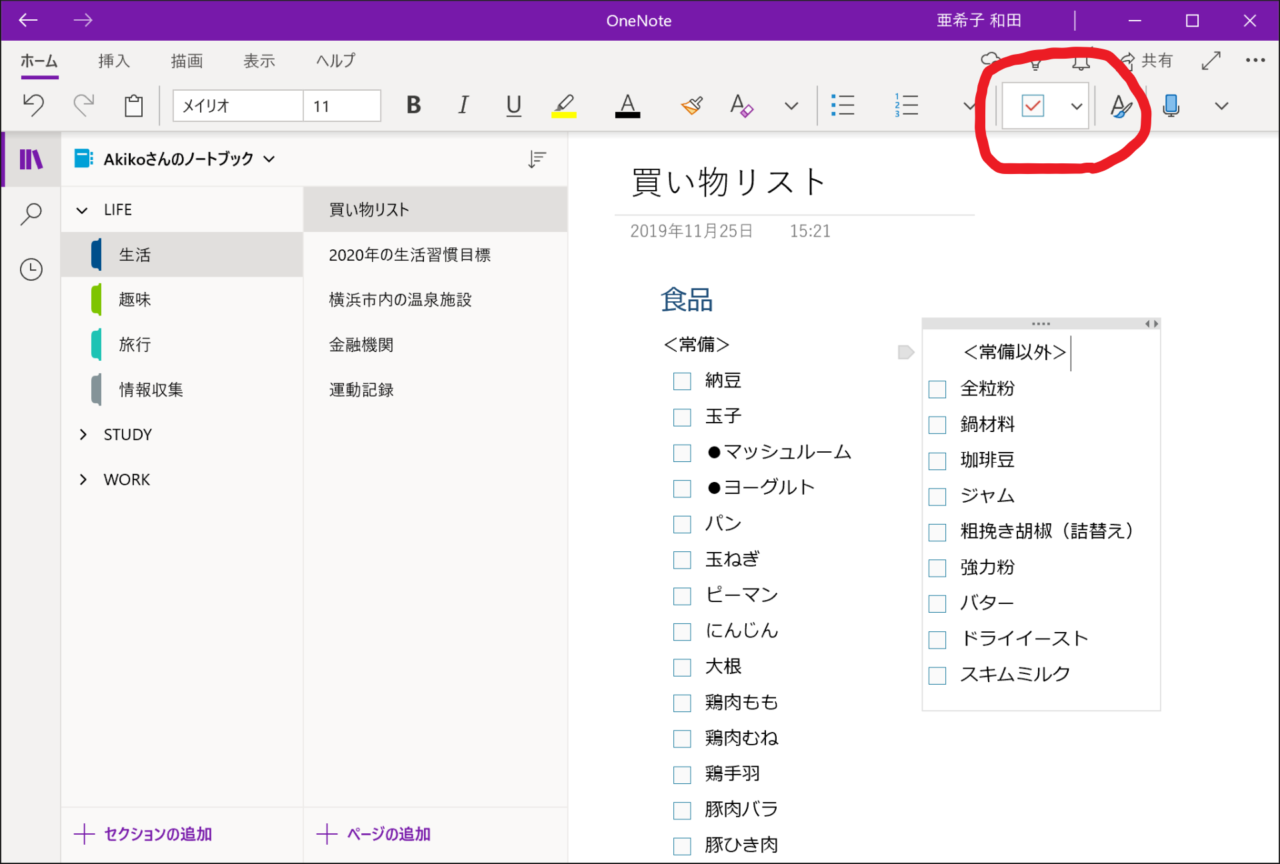
Task: Toggle Bold formatting
Action: point(413,105)
